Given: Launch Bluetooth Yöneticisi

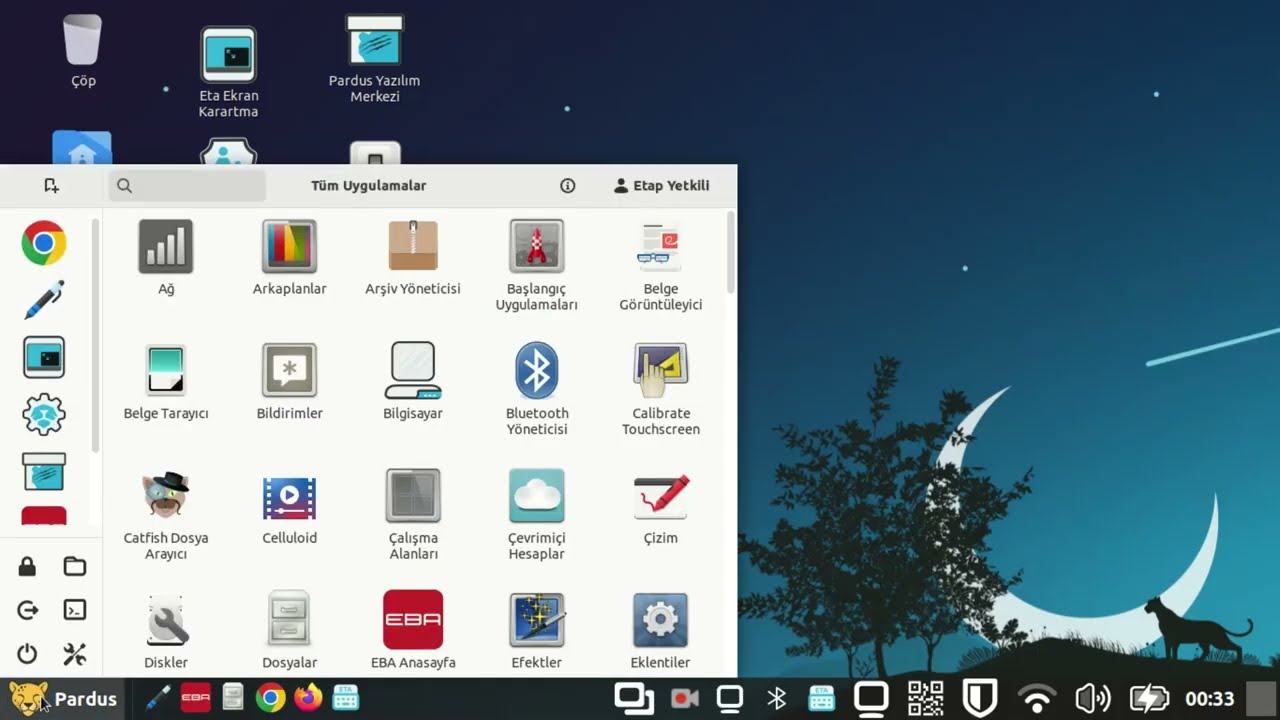Looking at the screenshot, I should point(537,390).
